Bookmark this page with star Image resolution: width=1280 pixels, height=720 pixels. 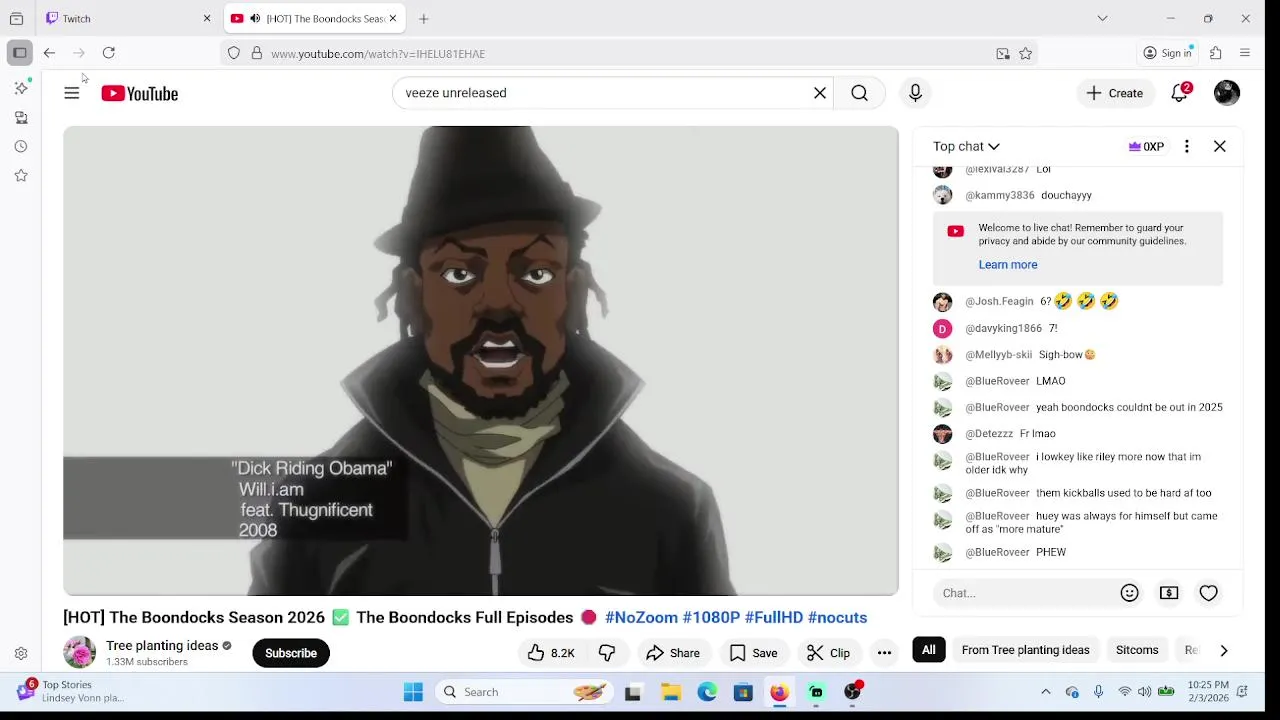click(1025, 54)
